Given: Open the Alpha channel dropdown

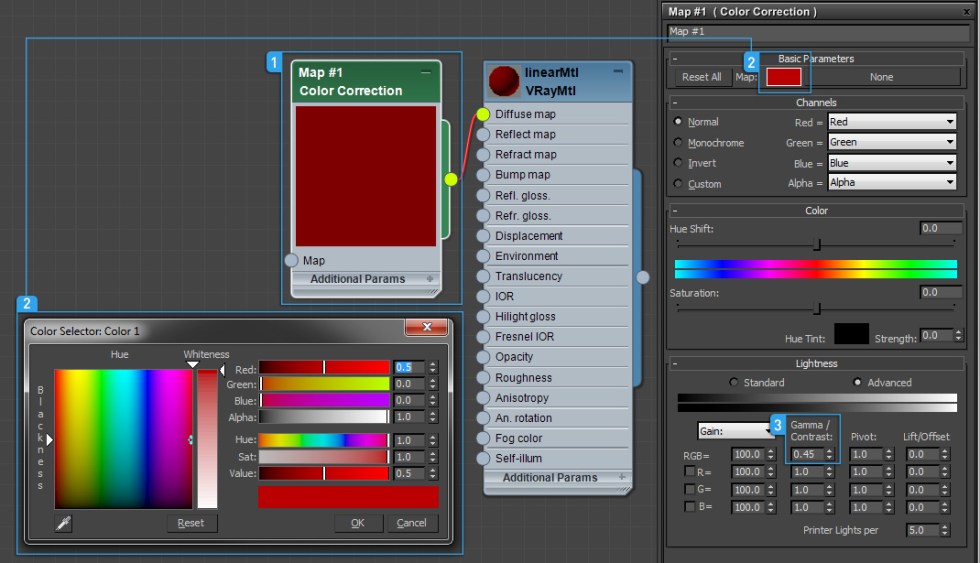Looking at the screenshot, I should pyautogui.click(x=892, y=182).
